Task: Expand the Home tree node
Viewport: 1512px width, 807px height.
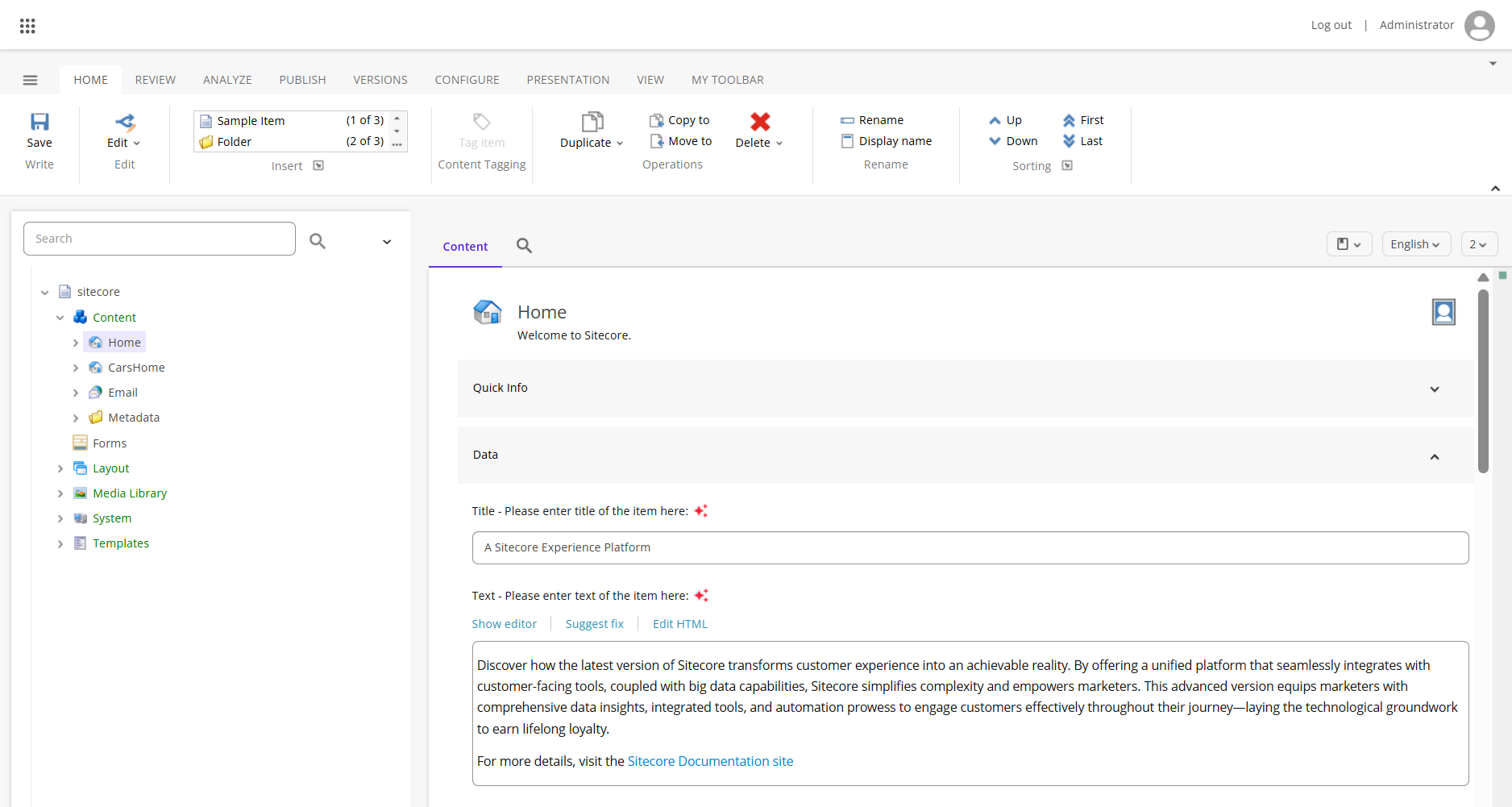Action: [x=75, y=343]
